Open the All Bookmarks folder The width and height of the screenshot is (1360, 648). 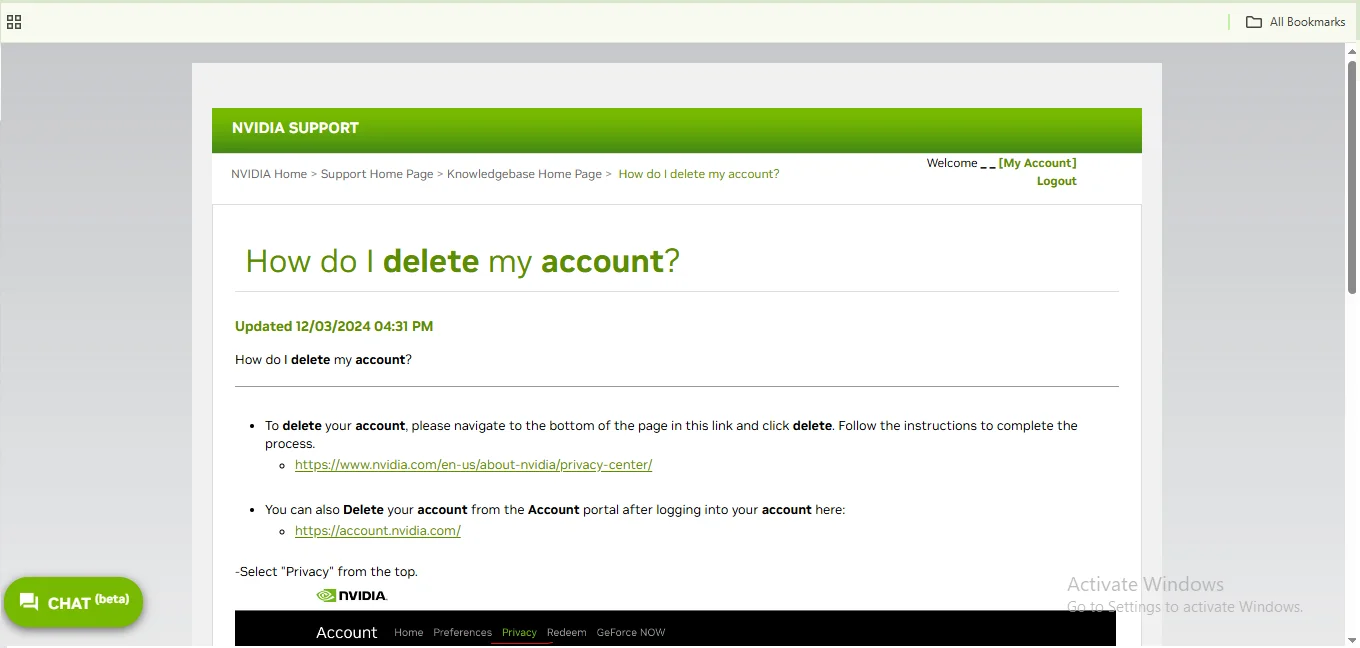pyautogui.click(x=1295, y=22)
